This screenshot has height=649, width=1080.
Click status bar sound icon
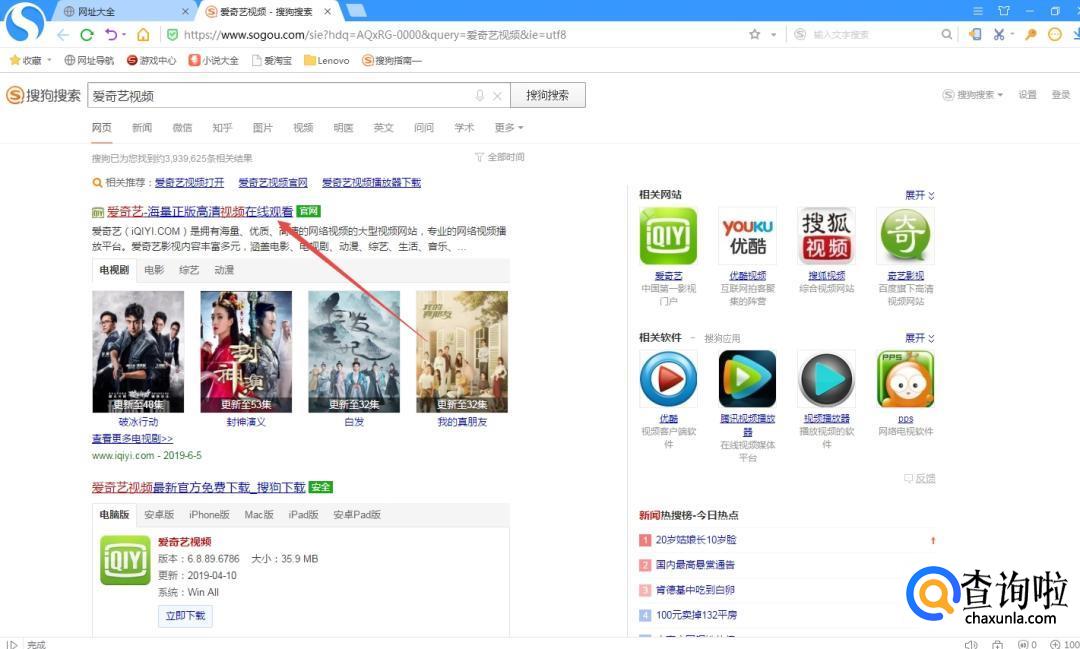coord(971,644)
